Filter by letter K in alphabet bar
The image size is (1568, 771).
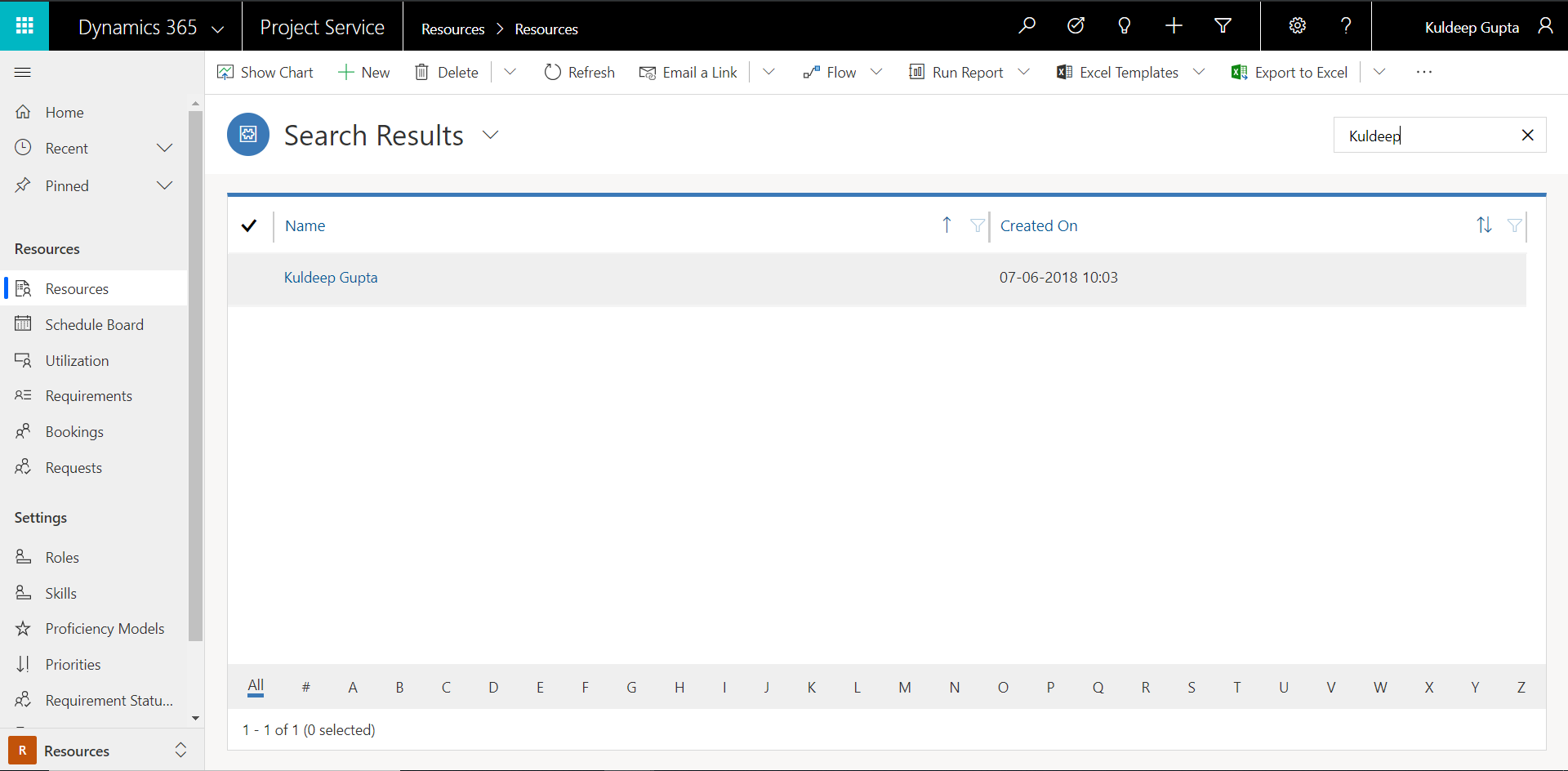tap(812, 688)
